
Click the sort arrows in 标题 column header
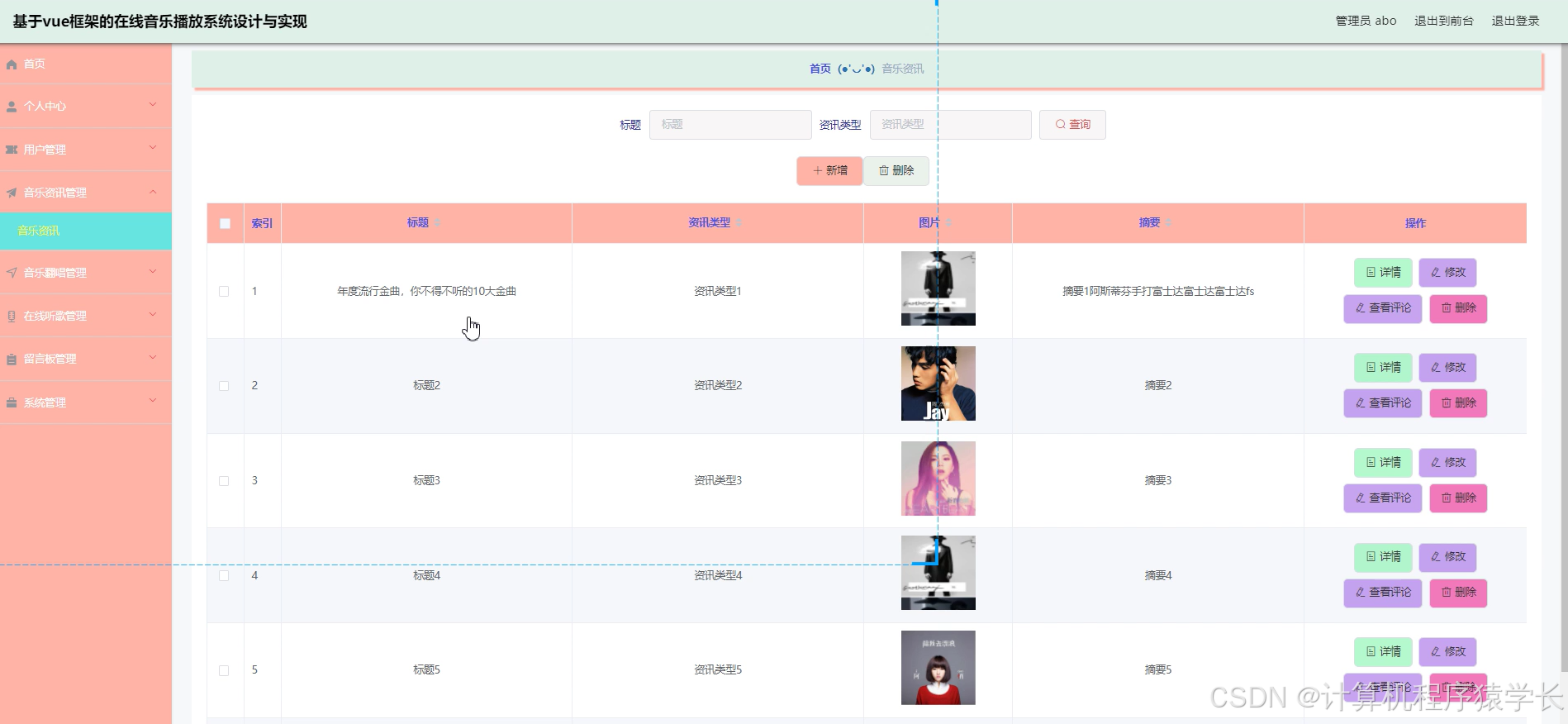[438, 223]
